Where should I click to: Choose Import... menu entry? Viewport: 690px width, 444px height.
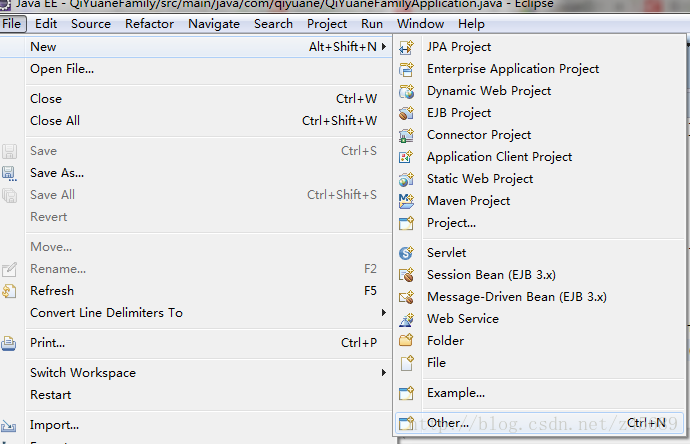coord(196,425)
